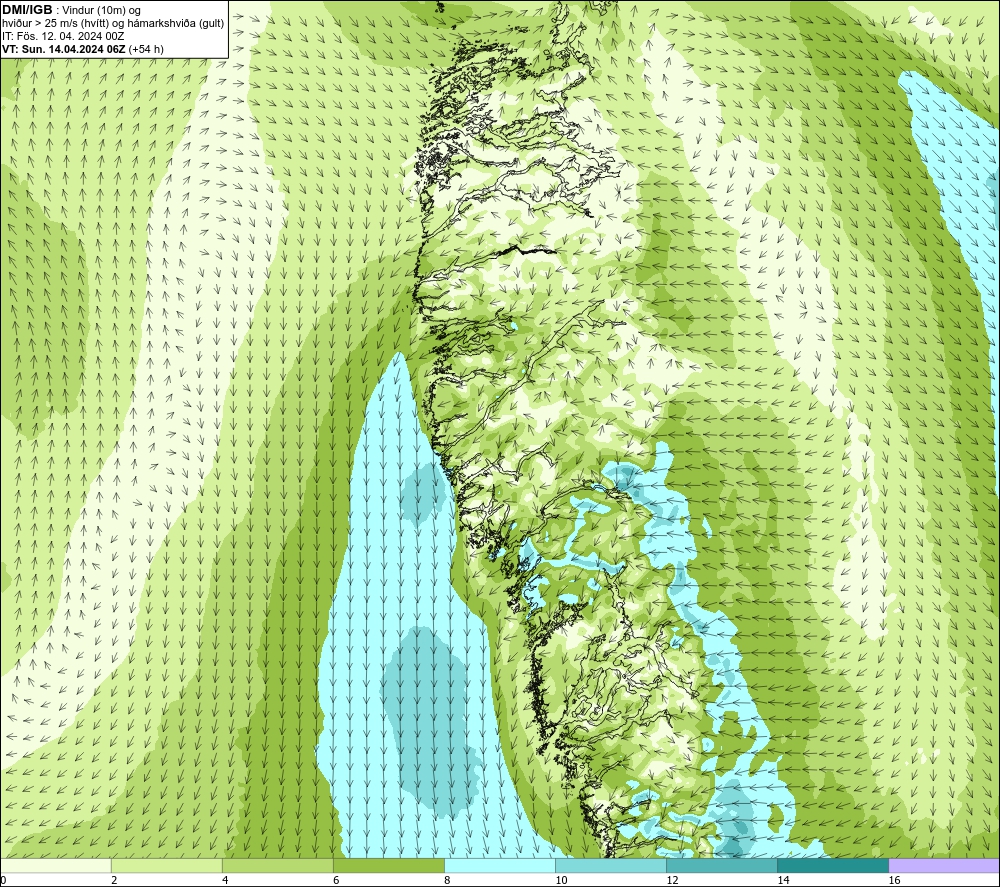This screenshot has width=1000, height=887.
Task: Click the "0" scale label
Action: click(3, 881)
